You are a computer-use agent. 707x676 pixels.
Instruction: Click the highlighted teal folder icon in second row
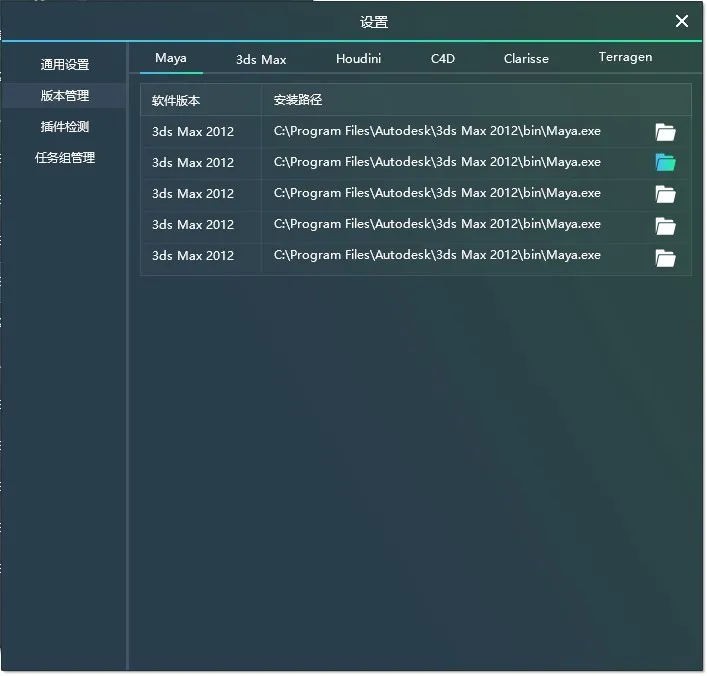pyautogui.click(x=665, y=162)
